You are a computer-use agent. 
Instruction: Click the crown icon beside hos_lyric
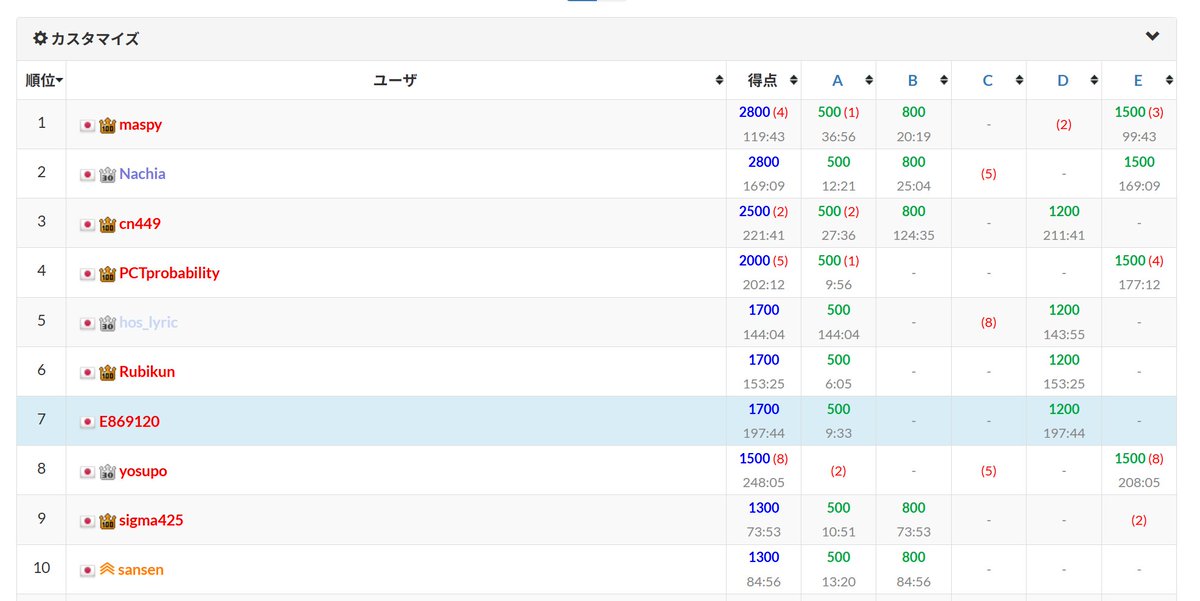(x=105, y=323)
